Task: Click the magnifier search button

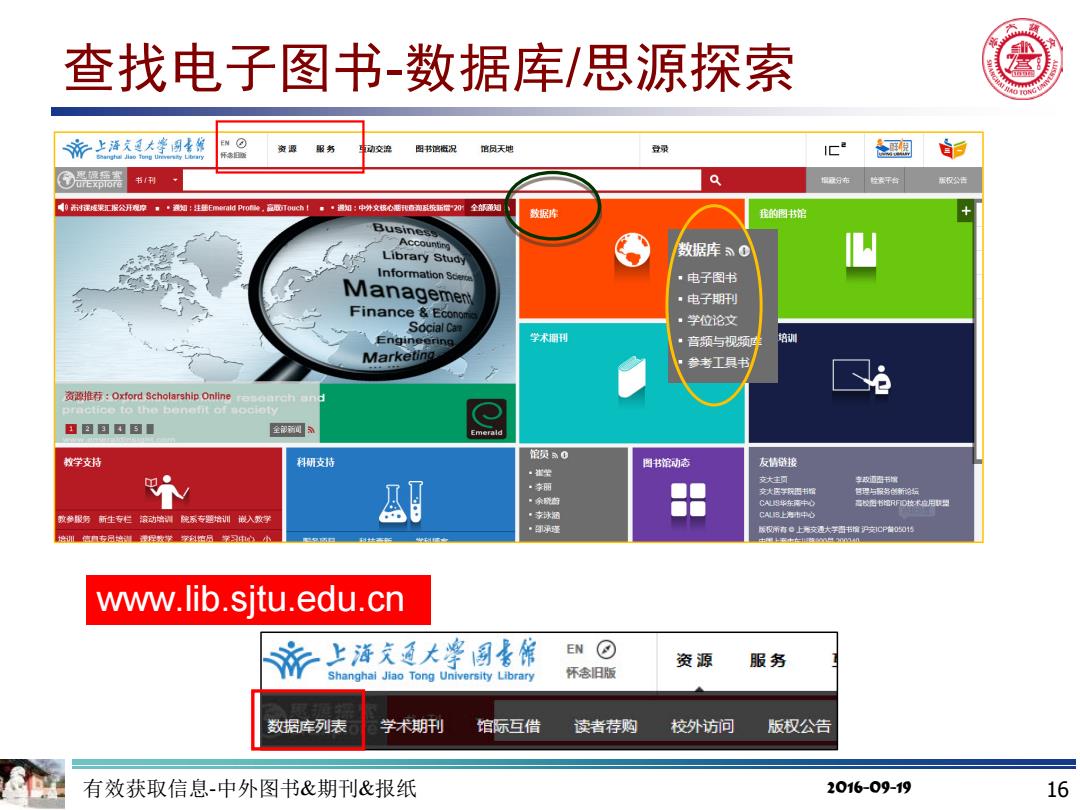Action: pyautogui.click(x=716, y=180)
